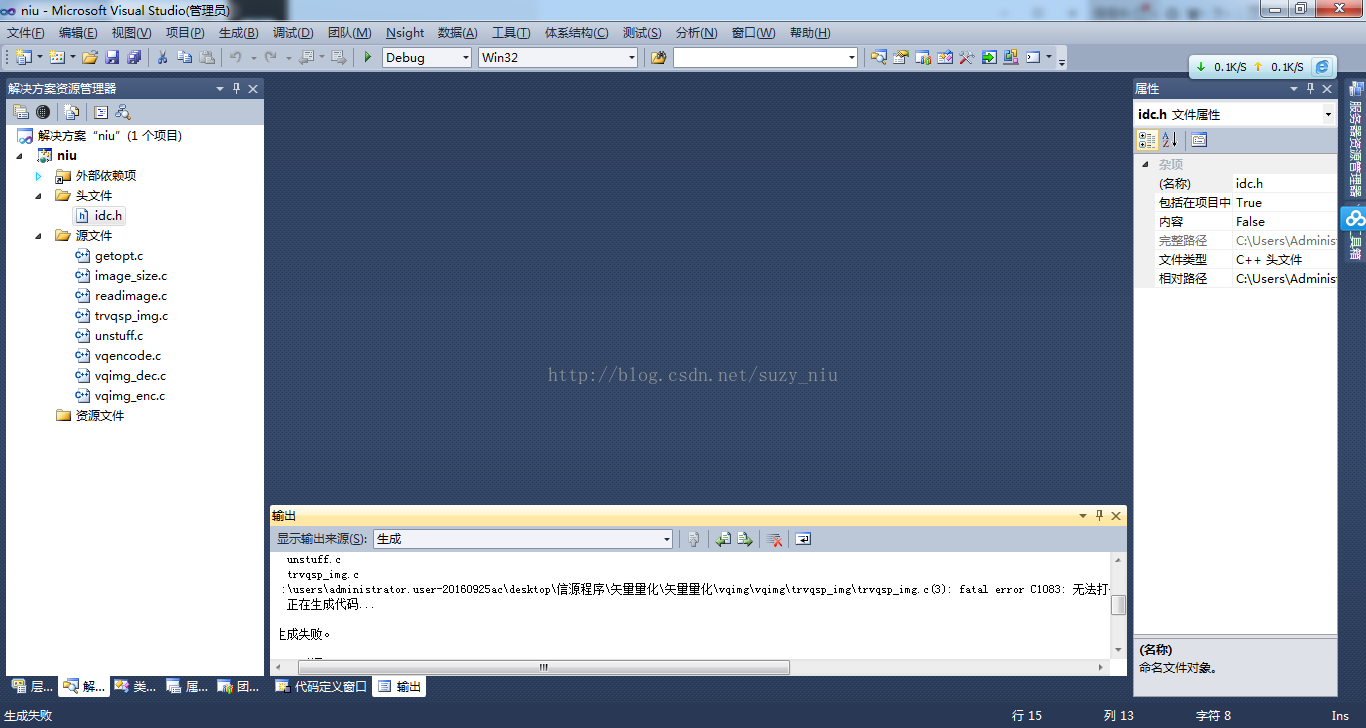This screenshot has height=728, width=1366.
Task: Open the 生成(B) build menu
Action: (239, 33)
